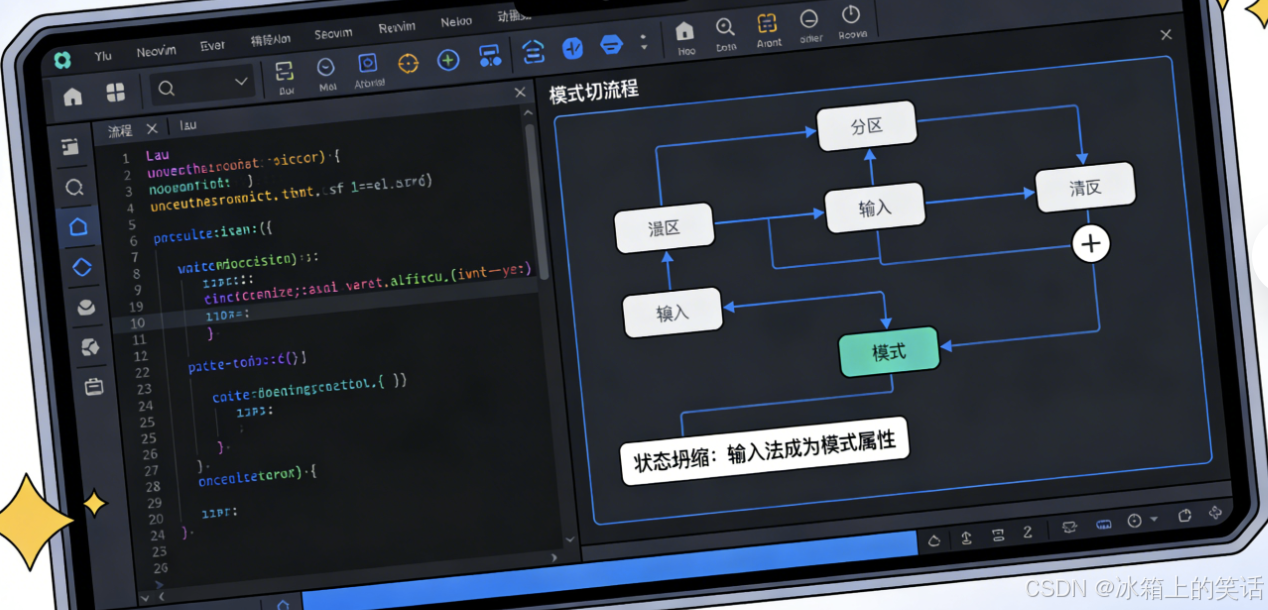This screenshot has width=1268, height=610.
Task: Select the blue house sidebar icon
Action: (78, 227)
